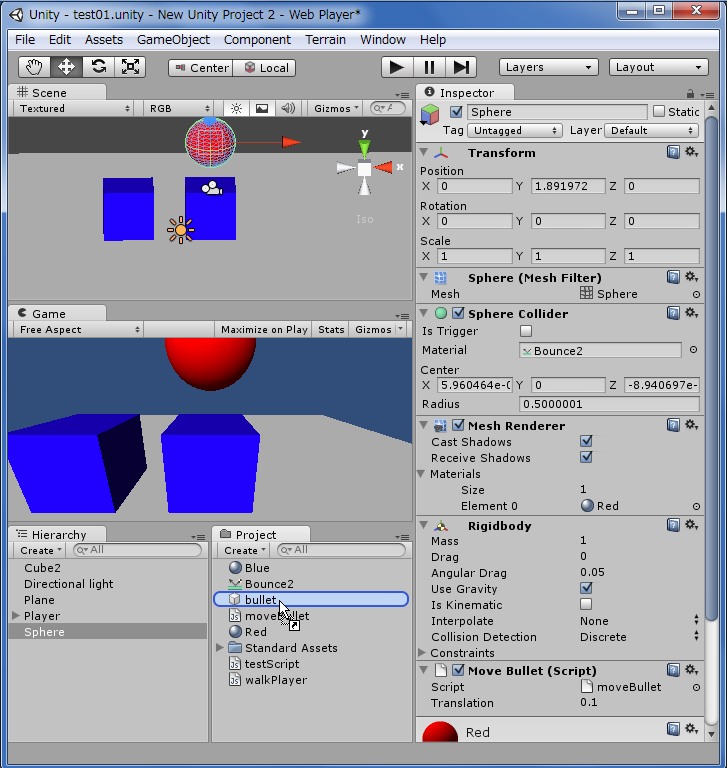Uncheck Cast Shadows option
Image resolution: width=727 pixels, height=768 pixels.
click(x=586, y=442)
